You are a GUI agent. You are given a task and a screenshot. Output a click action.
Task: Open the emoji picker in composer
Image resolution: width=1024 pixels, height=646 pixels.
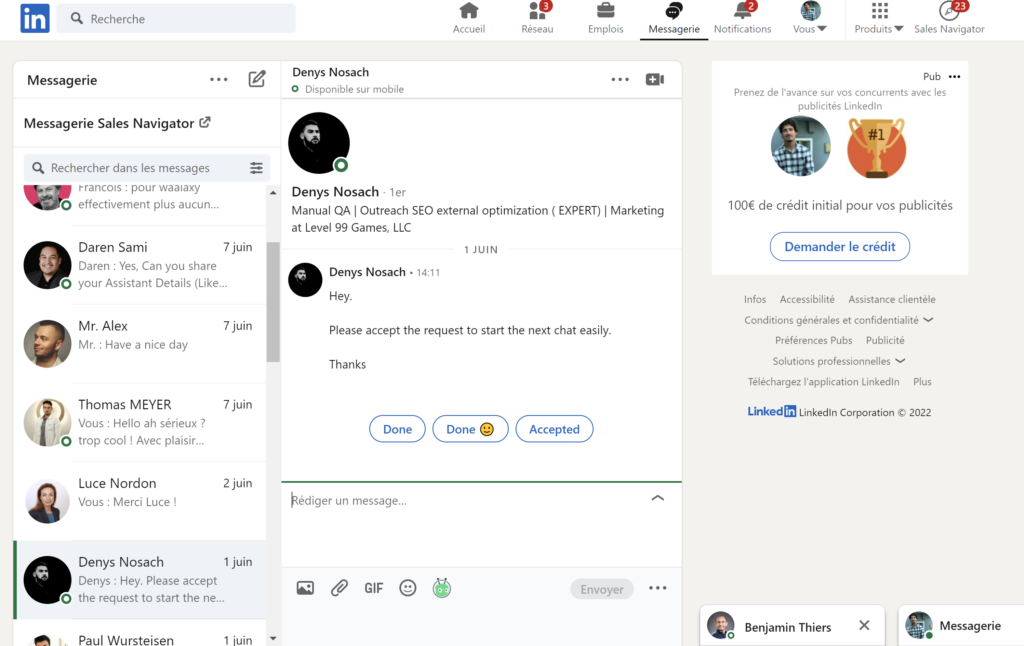click(408, 589)
